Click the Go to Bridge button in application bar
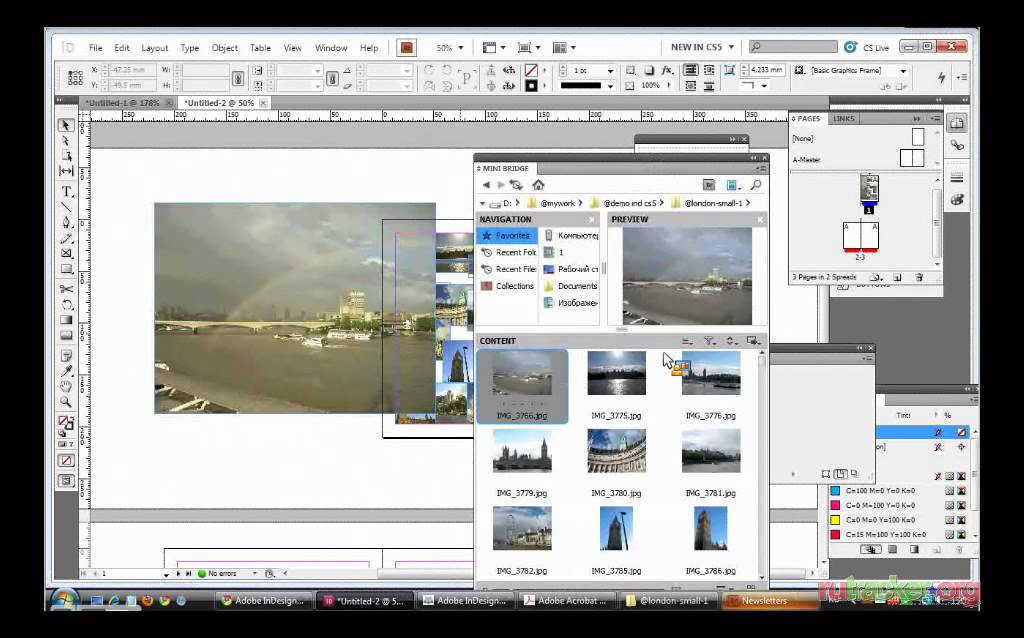The height and width of the screenshot is (638, 1024). click(406, 48)
